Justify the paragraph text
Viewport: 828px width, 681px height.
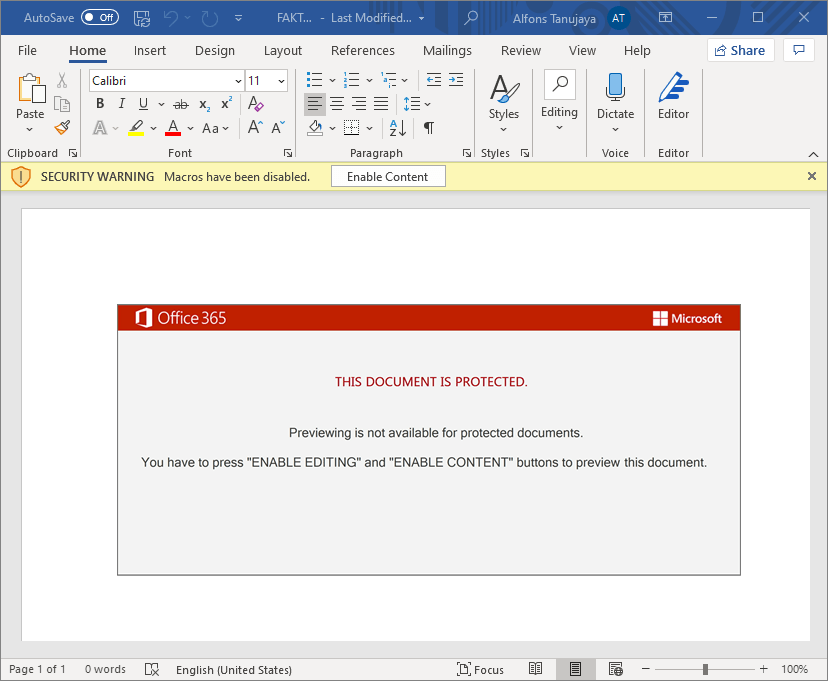click(381, 103)
